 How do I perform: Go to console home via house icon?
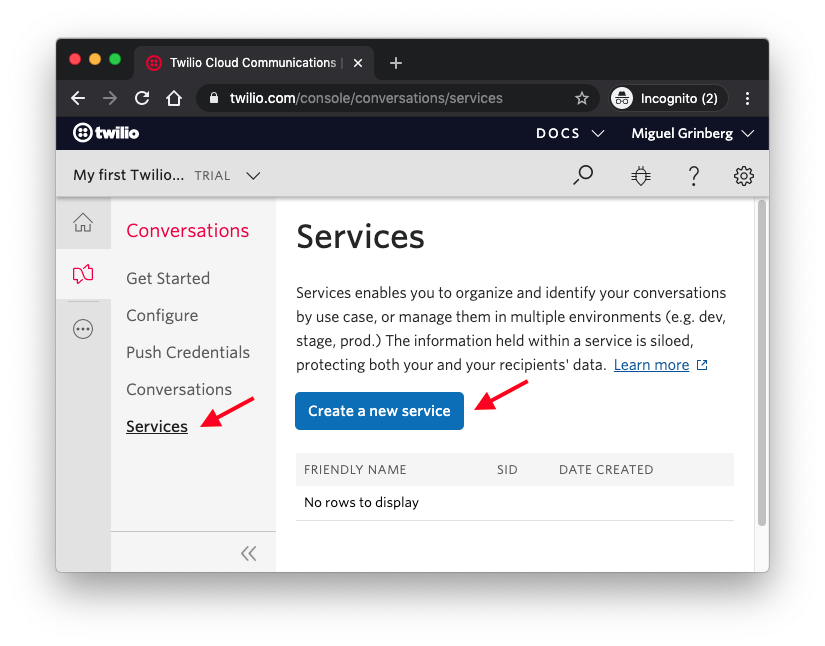point(83,223)
